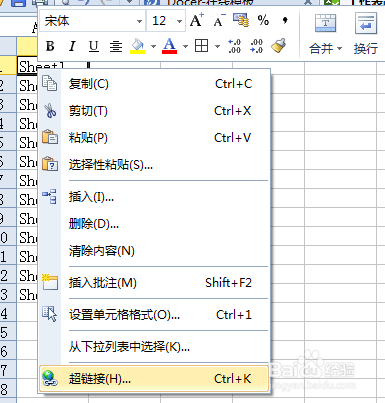Open the 合并 merge dropdown arrow

339,49
